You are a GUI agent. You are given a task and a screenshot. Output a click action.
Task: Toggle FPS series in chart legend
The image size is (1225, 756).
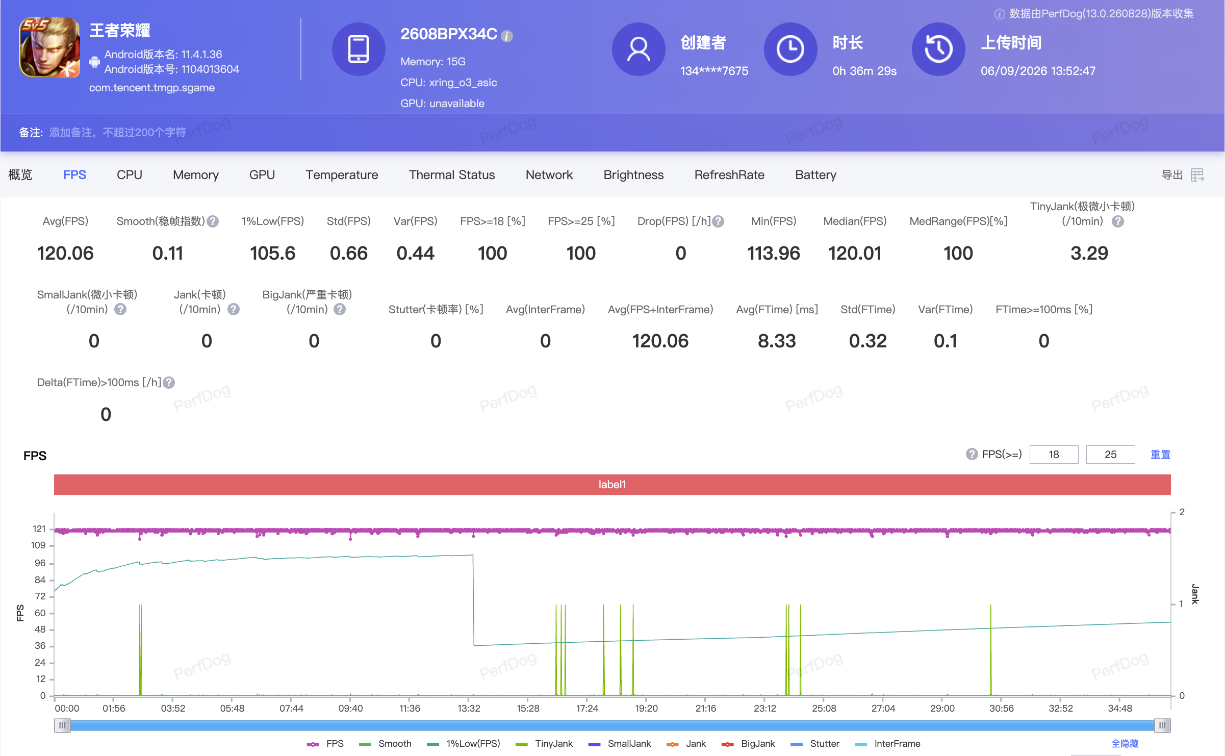coord(325,744)
